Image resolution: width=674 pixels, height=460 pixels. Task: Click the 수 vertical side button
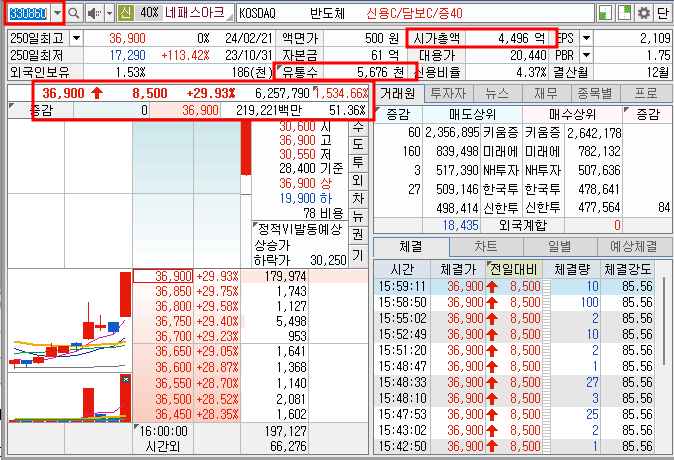(358, 127)
